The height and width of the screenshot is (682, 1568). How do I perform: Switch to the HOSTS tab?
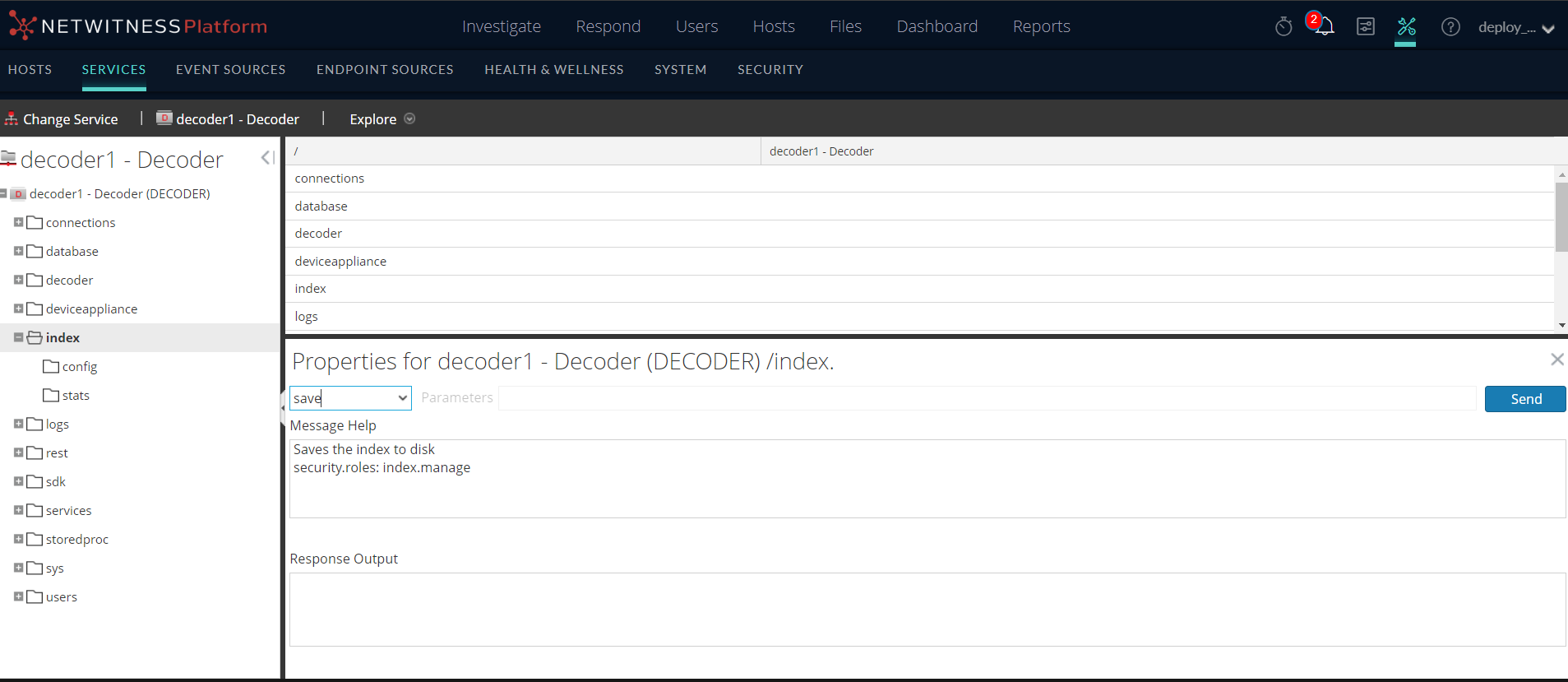(30, 70)
